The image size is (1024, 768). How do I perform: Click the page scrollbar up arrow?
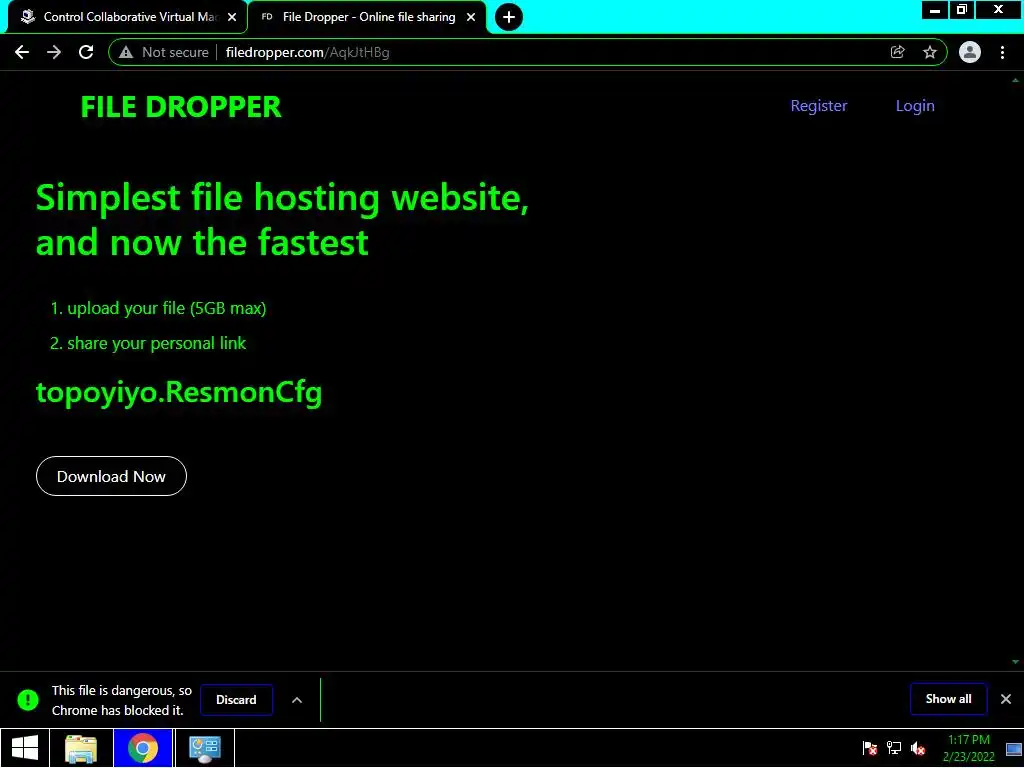point(1015,80)
